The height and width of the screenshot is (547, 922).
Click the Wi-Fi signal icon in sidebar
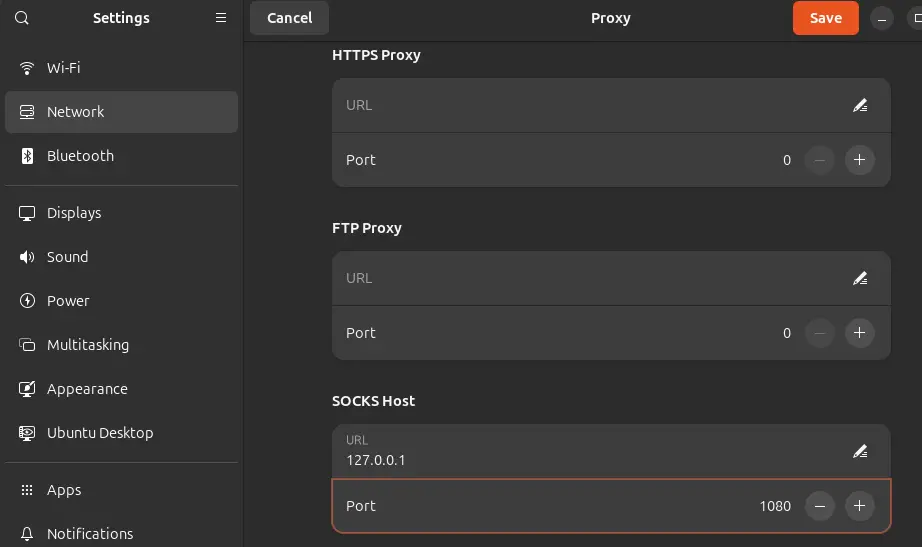click(26, 68)
